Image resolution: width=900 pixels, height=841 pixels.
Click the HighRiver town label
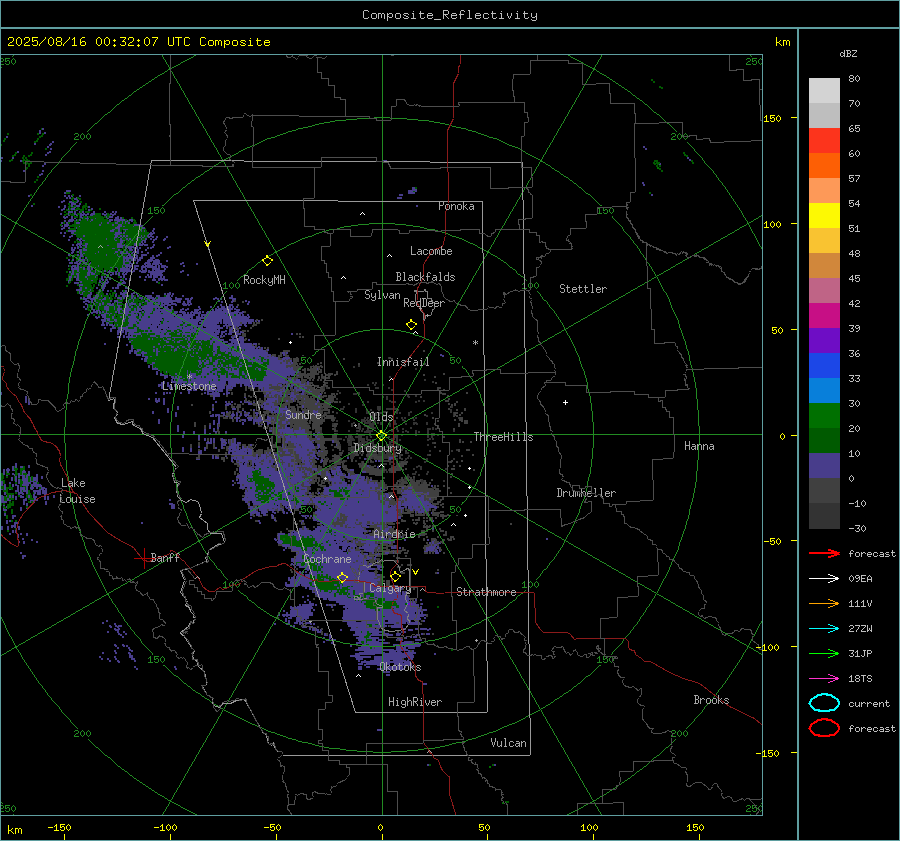click(x=415, y=702)
